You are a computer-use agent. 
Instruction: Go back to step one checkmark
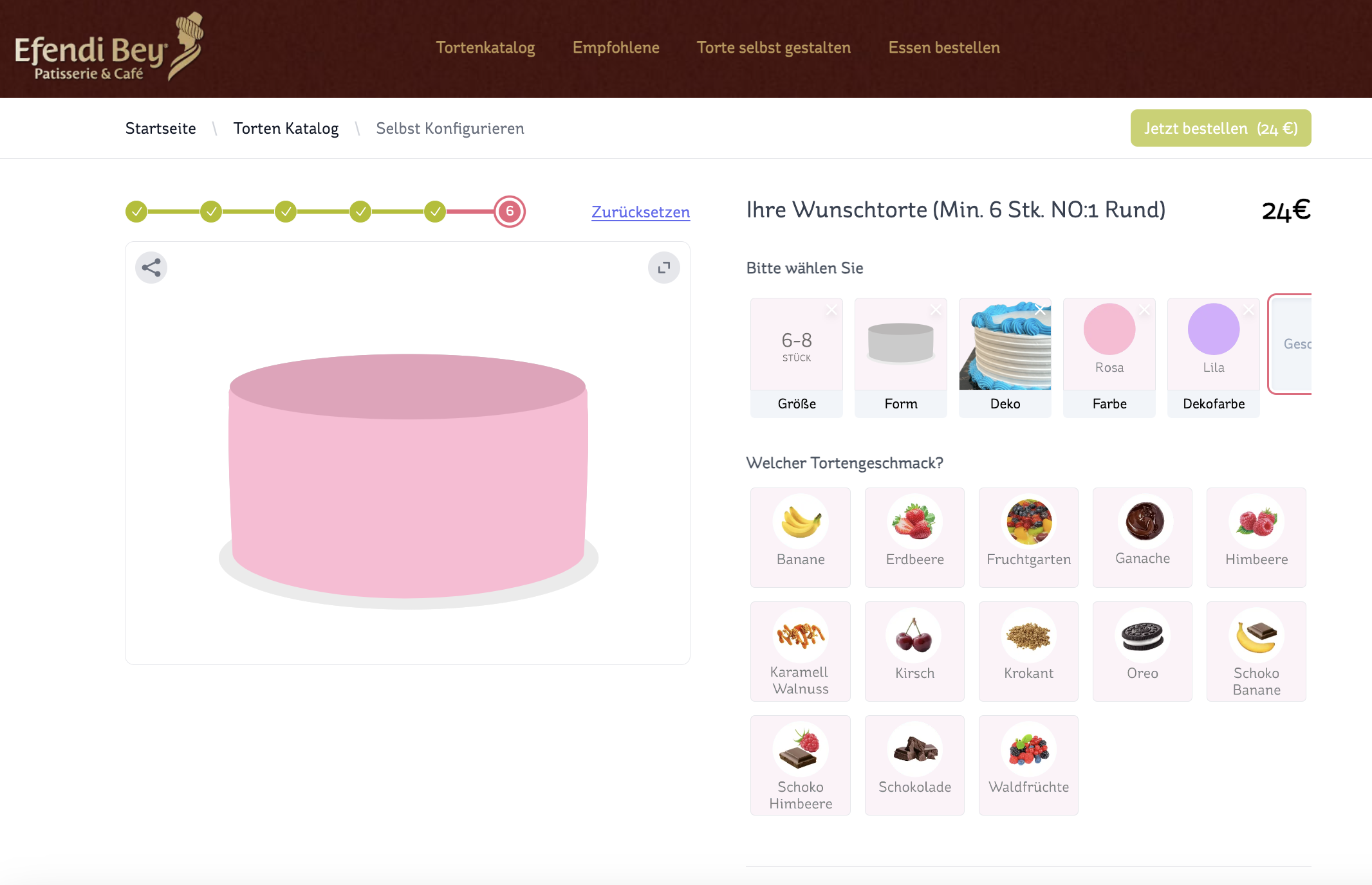(136, 212)
